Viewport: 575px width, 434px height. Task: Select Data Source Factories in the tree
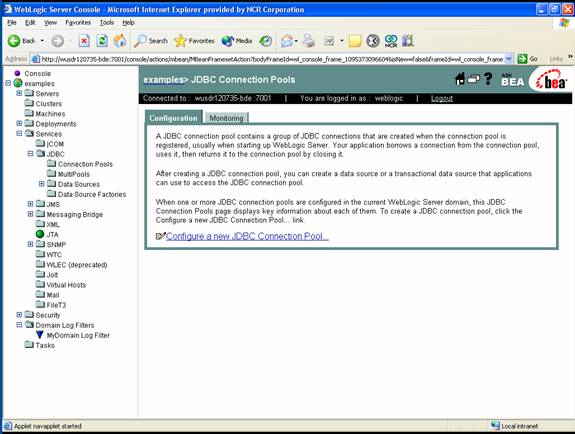point(92,194)
